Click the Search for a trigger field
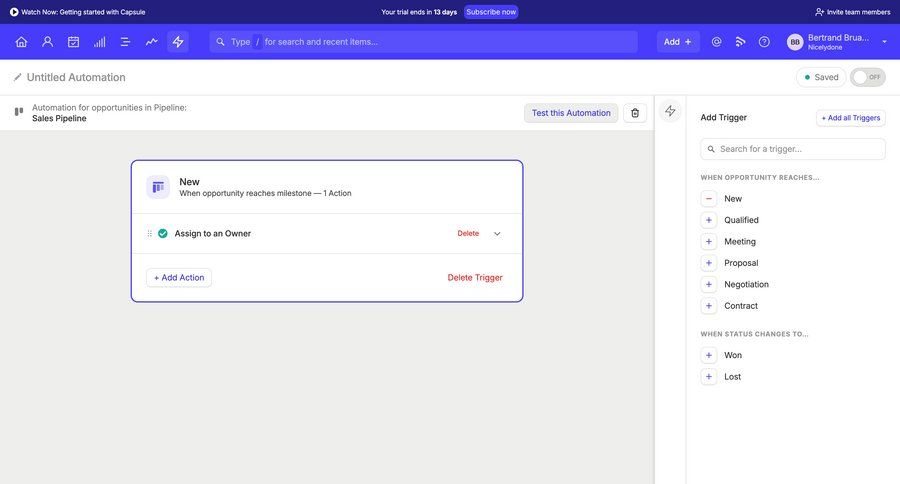The width and height of the screenshot is (900, 484). tap(797, 149)
